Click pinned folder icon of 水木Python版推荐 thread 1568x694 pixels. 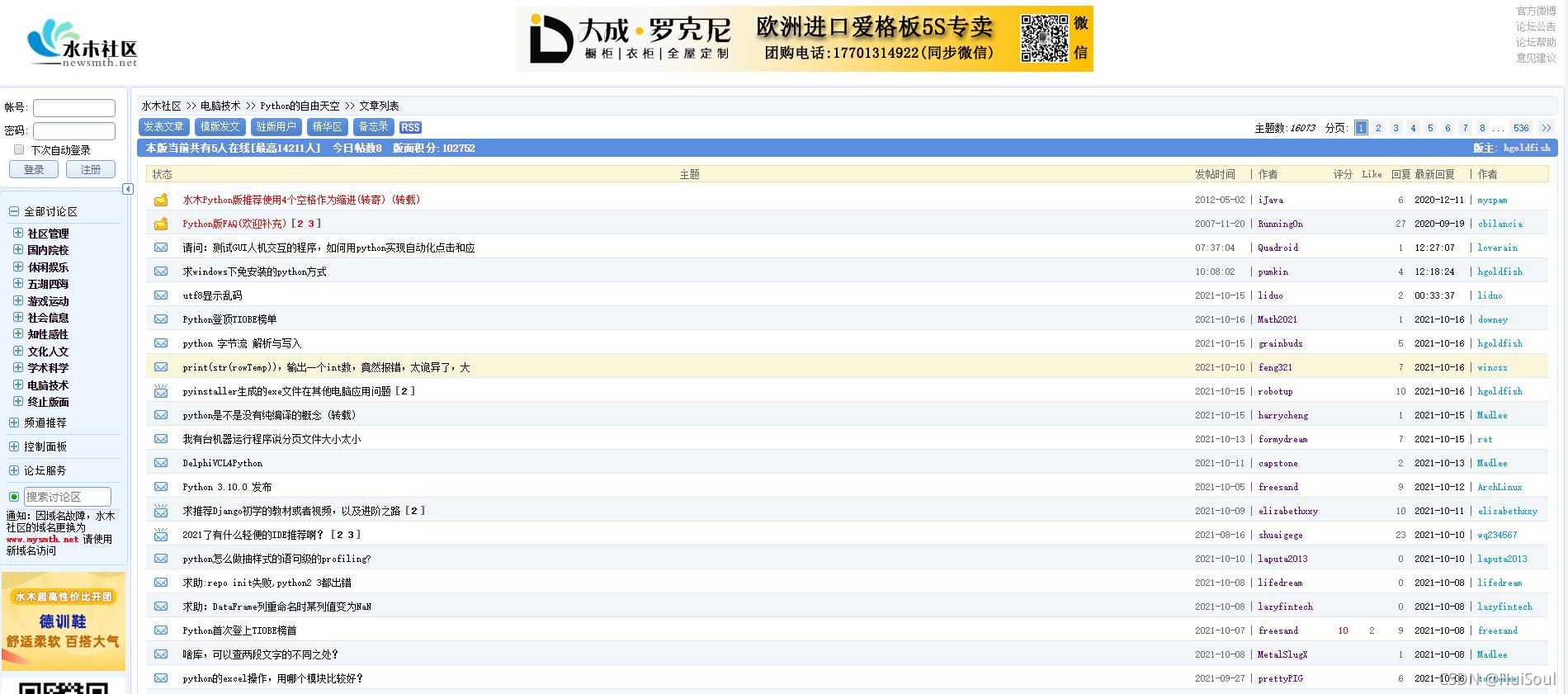coord(161,200)
